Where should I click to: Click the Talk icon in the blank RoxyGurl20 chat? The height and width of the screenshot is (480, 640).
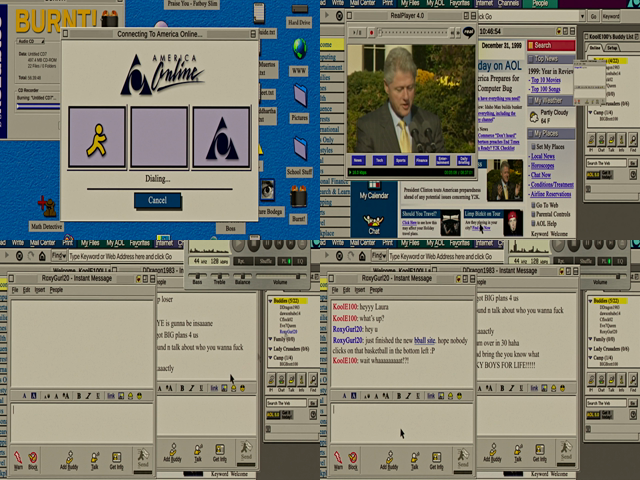(94, 460)
